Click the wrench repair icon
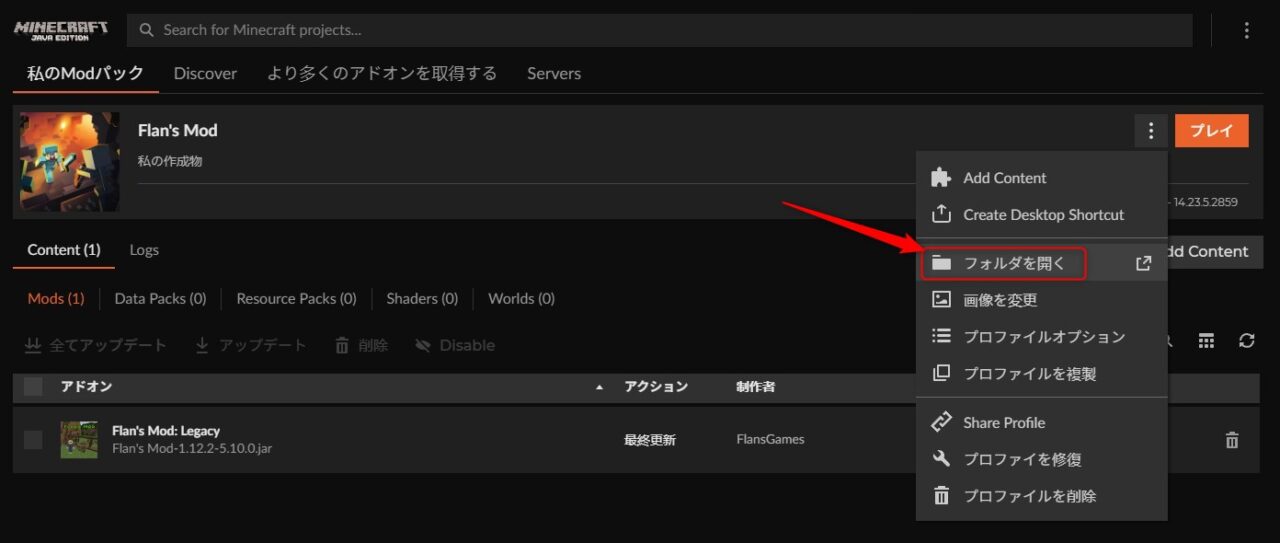This screenshot has height=543, width=1280. (x=941, y=459)
